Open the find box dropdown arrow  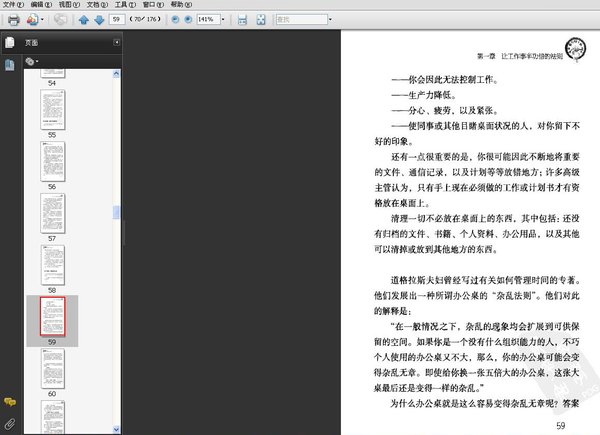click(x=333, y=19)
